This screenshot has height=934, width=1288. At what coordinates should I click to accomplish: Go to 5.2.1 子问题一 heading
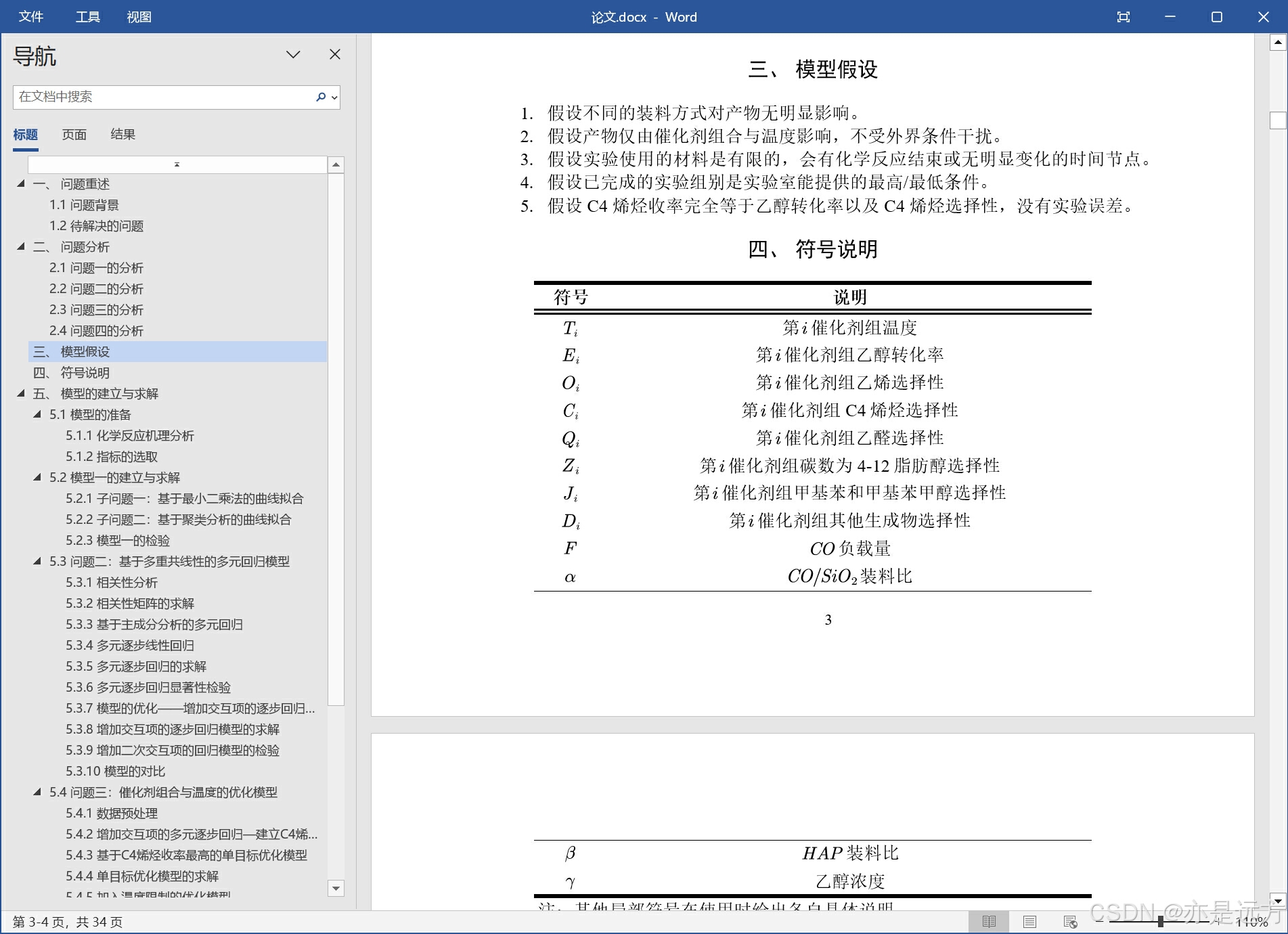[x=185, y=499]
